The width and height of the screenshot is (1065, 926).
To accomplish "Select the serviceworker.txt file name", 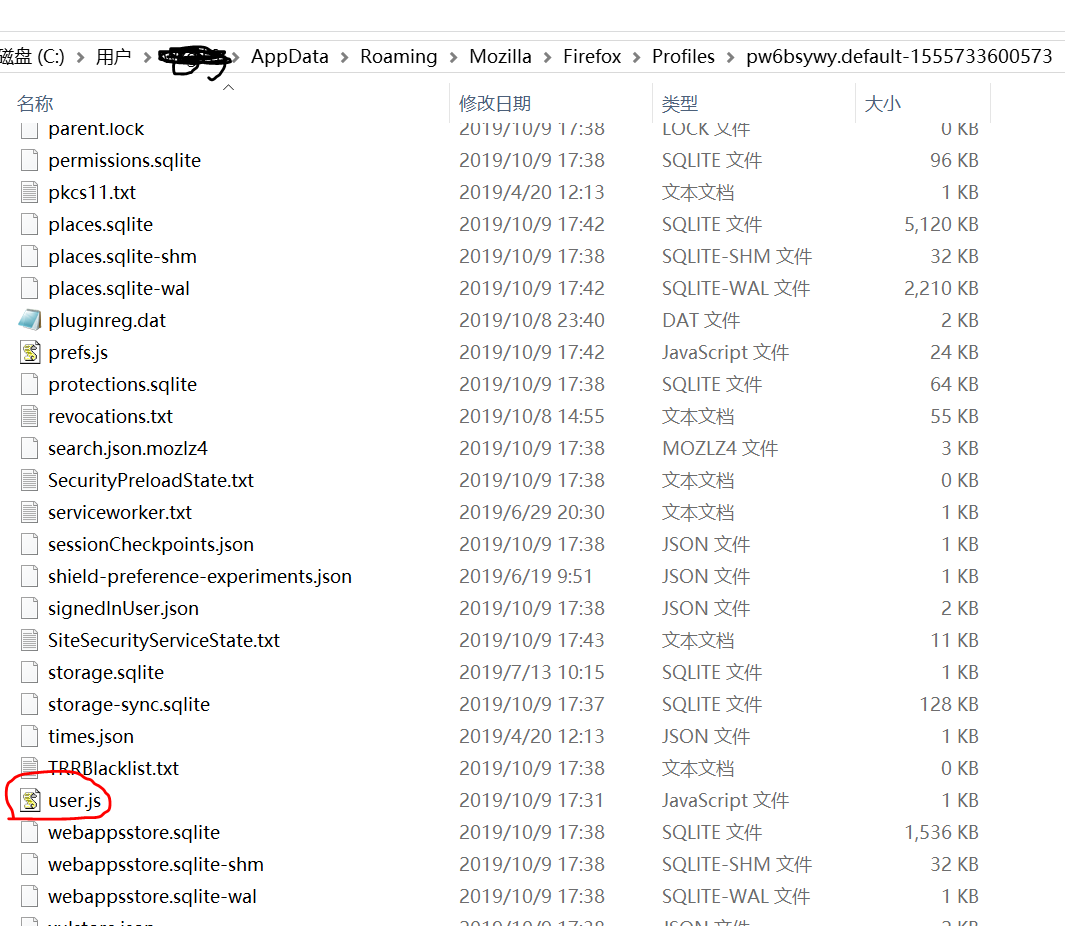I will pos(120,512).
